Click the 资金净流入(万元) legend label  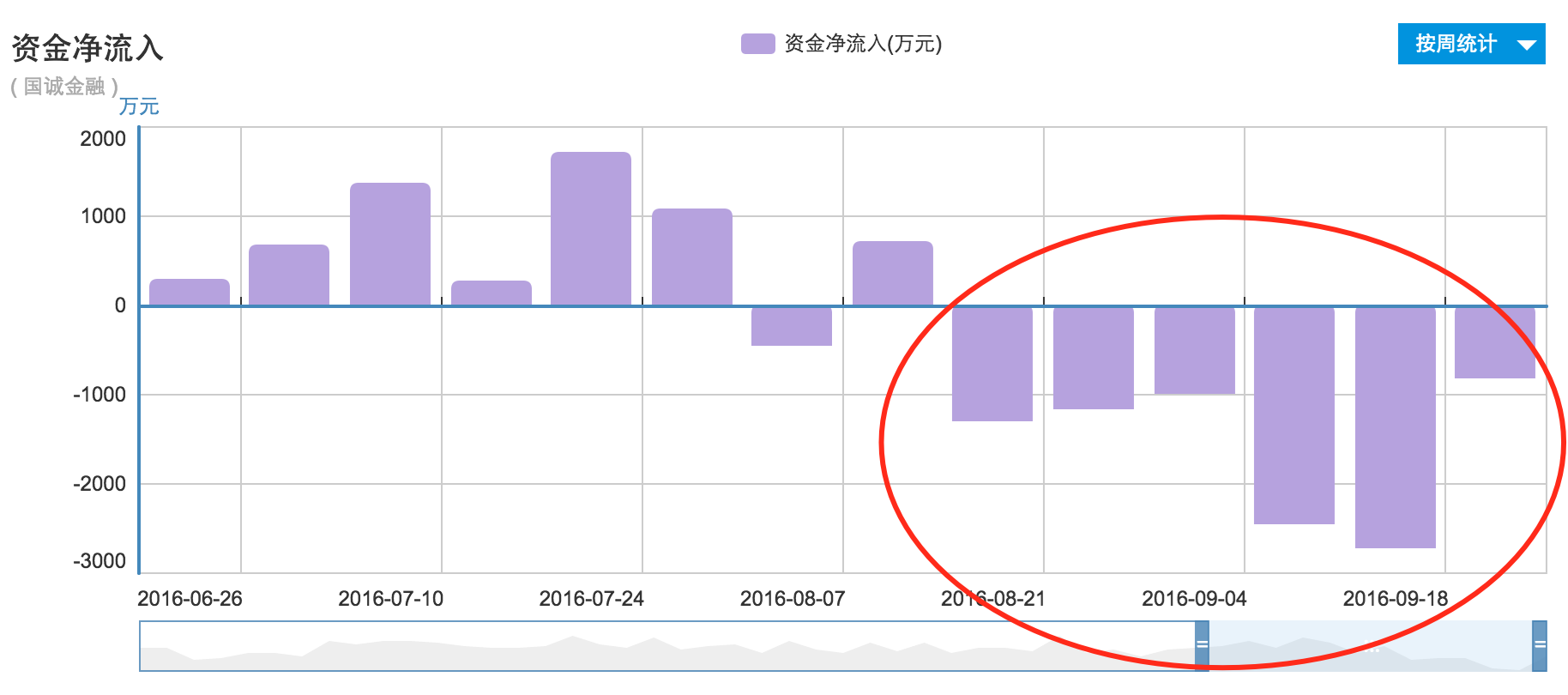pyautogui.click(x=863, y=44)
